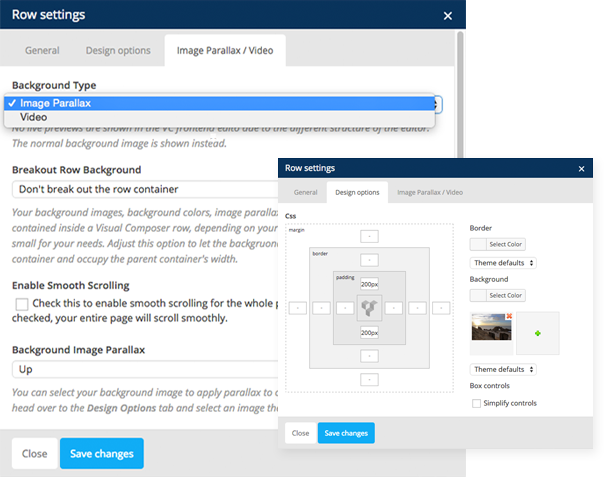Pick Background color via Select Color
This screenshot has width=616, height=477.
pyautogui.click(x=497, y=295)
